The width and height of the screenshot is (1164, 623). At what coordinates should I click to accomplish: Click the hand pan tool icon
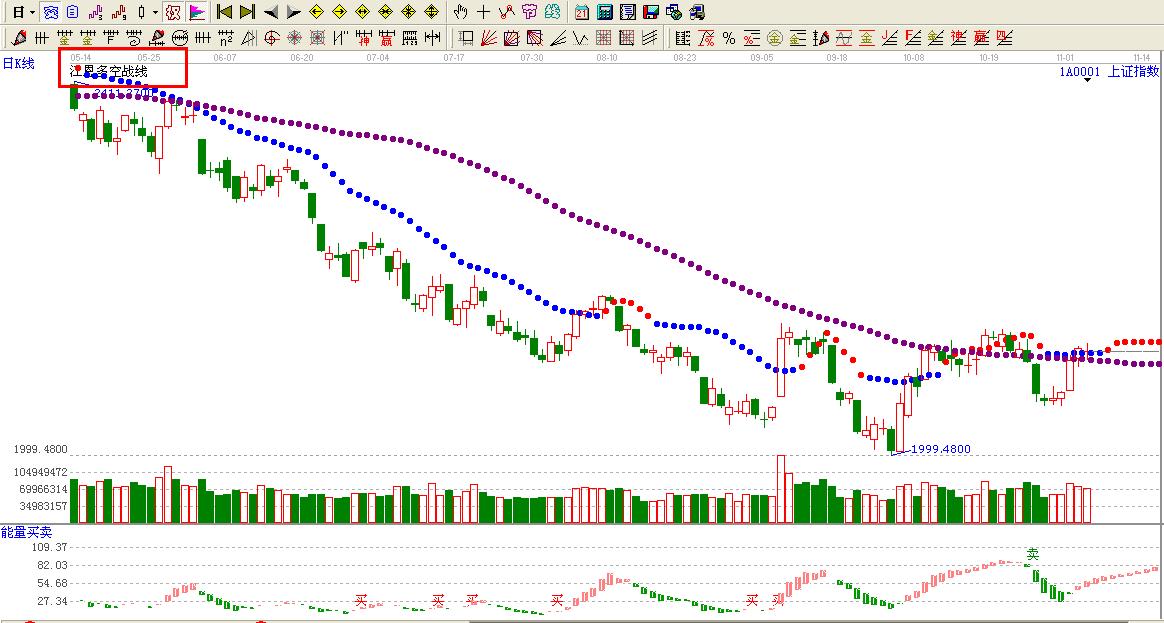460,12
